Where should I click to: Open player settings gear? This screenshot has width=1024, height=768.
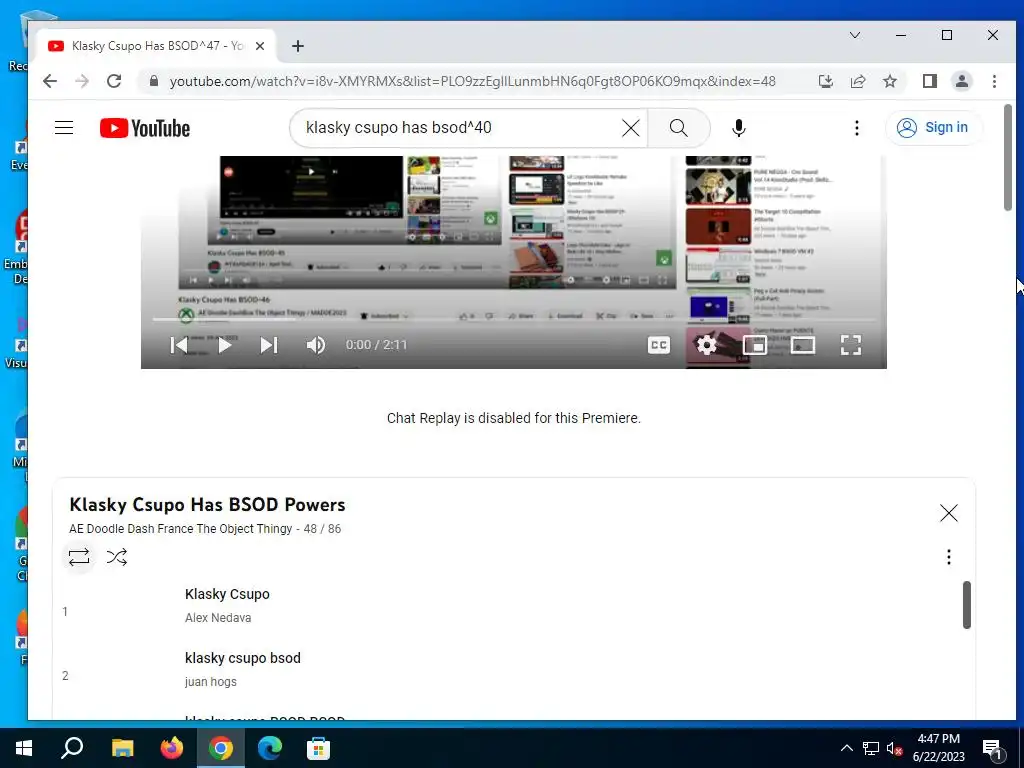(x=707, y=345)
